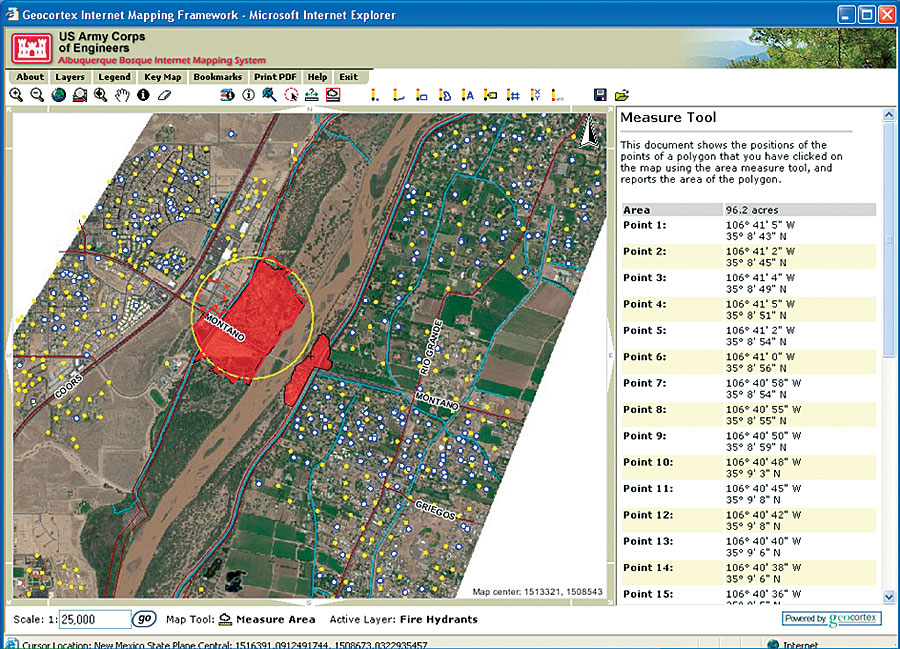Viewport: 900px width, 649px height.
Task: Click the scale input field
Action: point(95,619)
